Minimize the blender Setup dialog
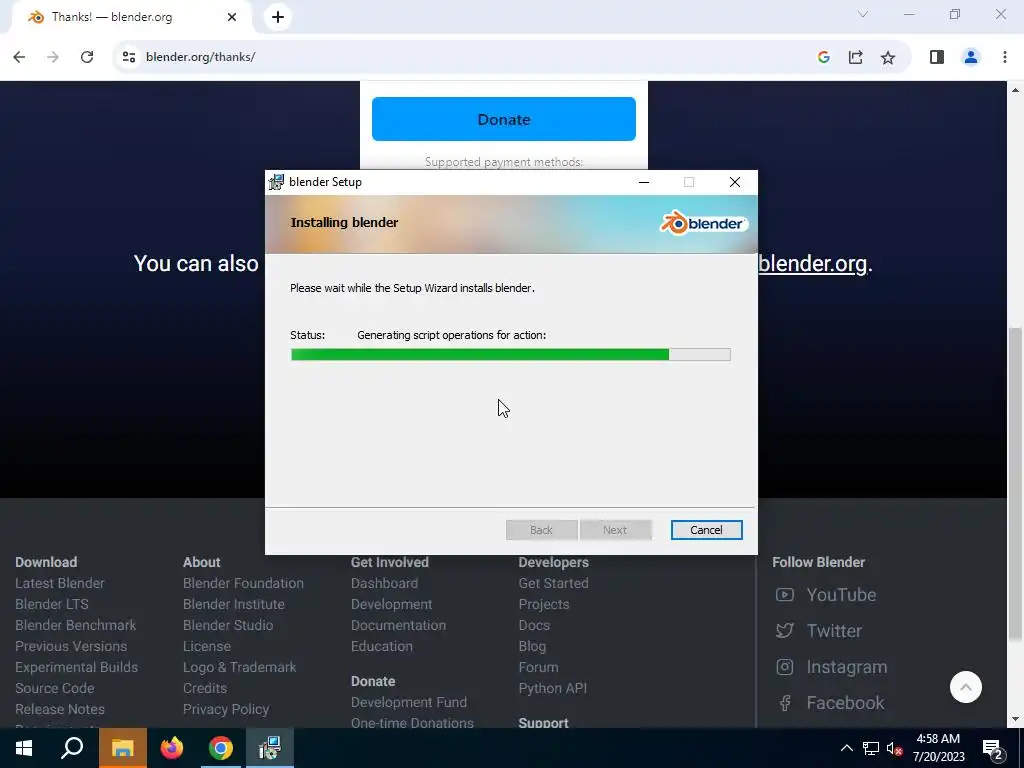This screenshot has height=768, width=1024. (644, 182)
